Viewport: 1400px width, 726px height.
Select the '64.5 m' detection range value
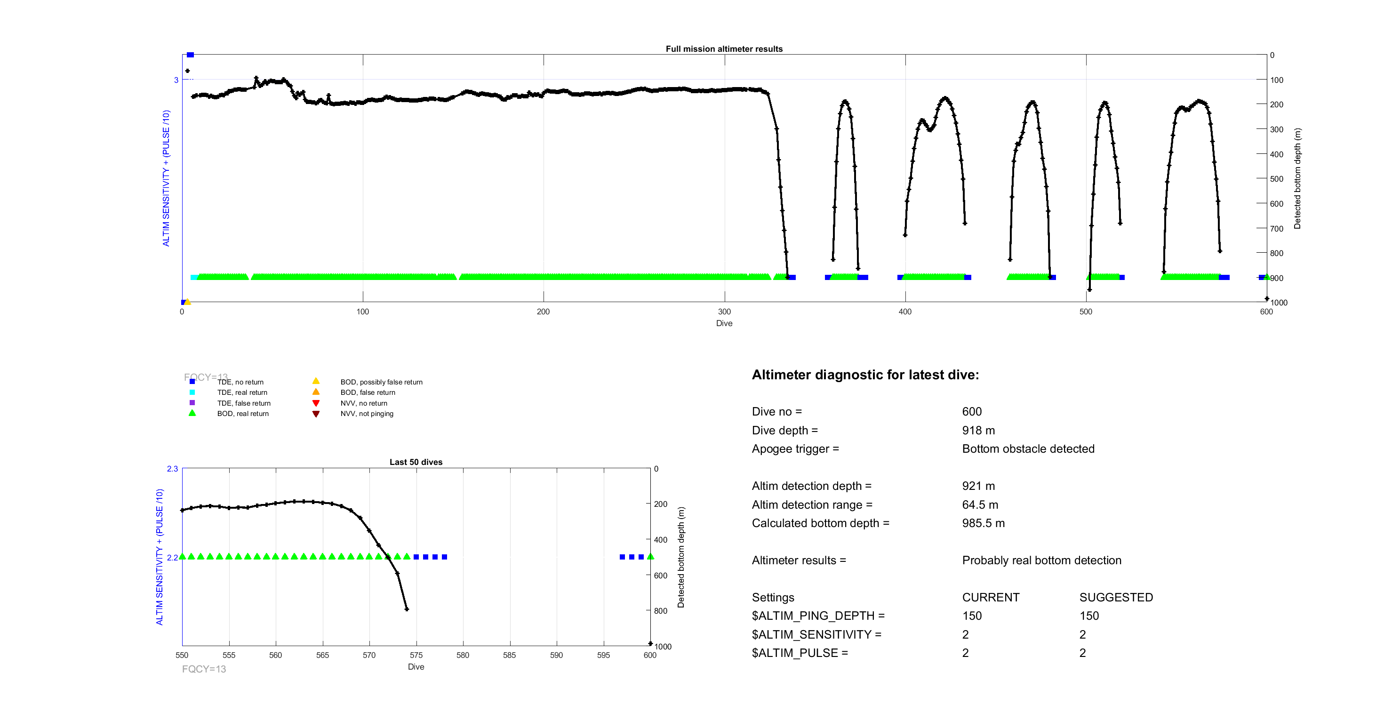click(x=980, y=505)
